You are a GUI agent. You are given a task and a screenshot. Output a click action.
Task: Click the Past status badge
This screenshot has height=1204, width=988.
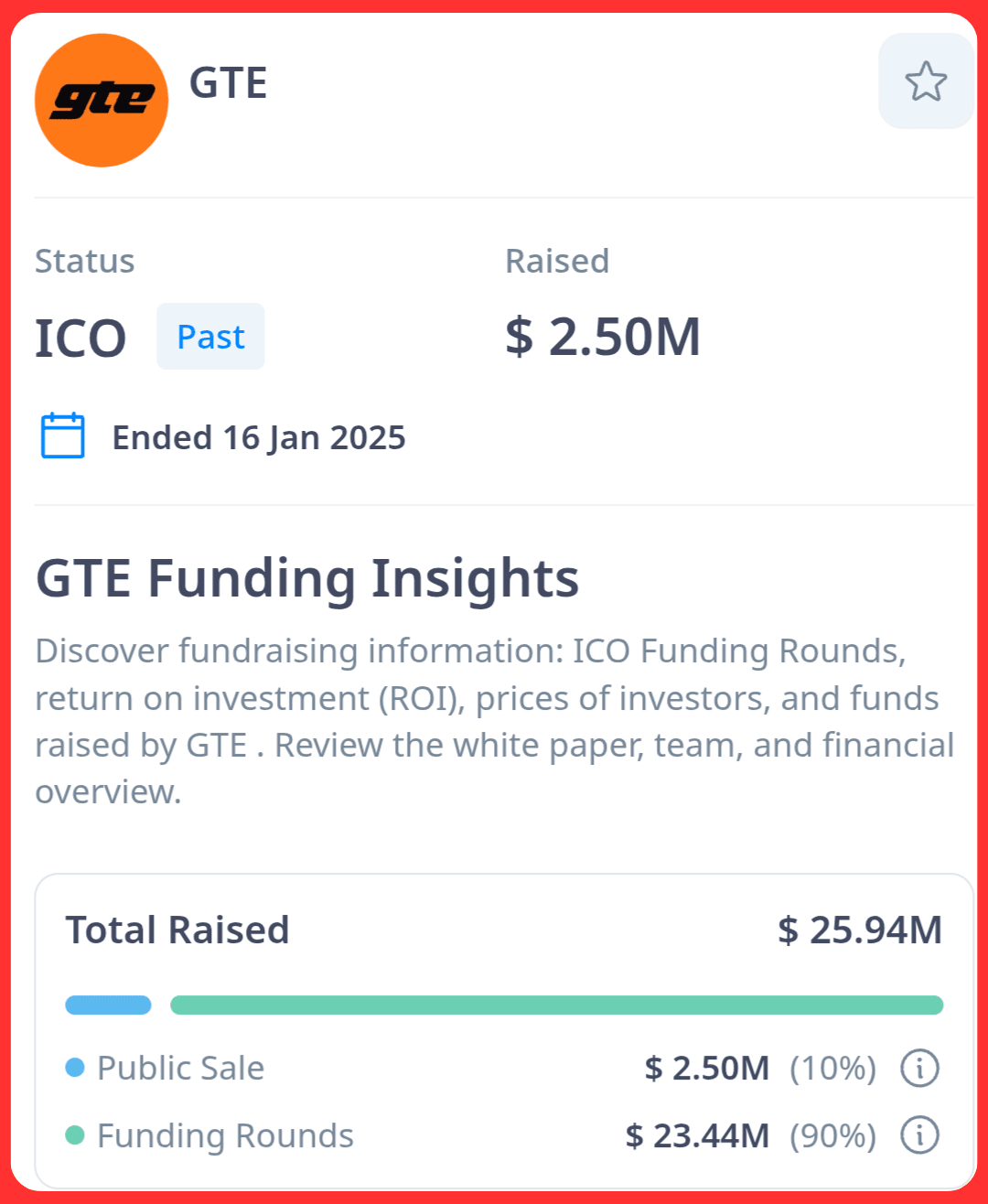[210, 337]
